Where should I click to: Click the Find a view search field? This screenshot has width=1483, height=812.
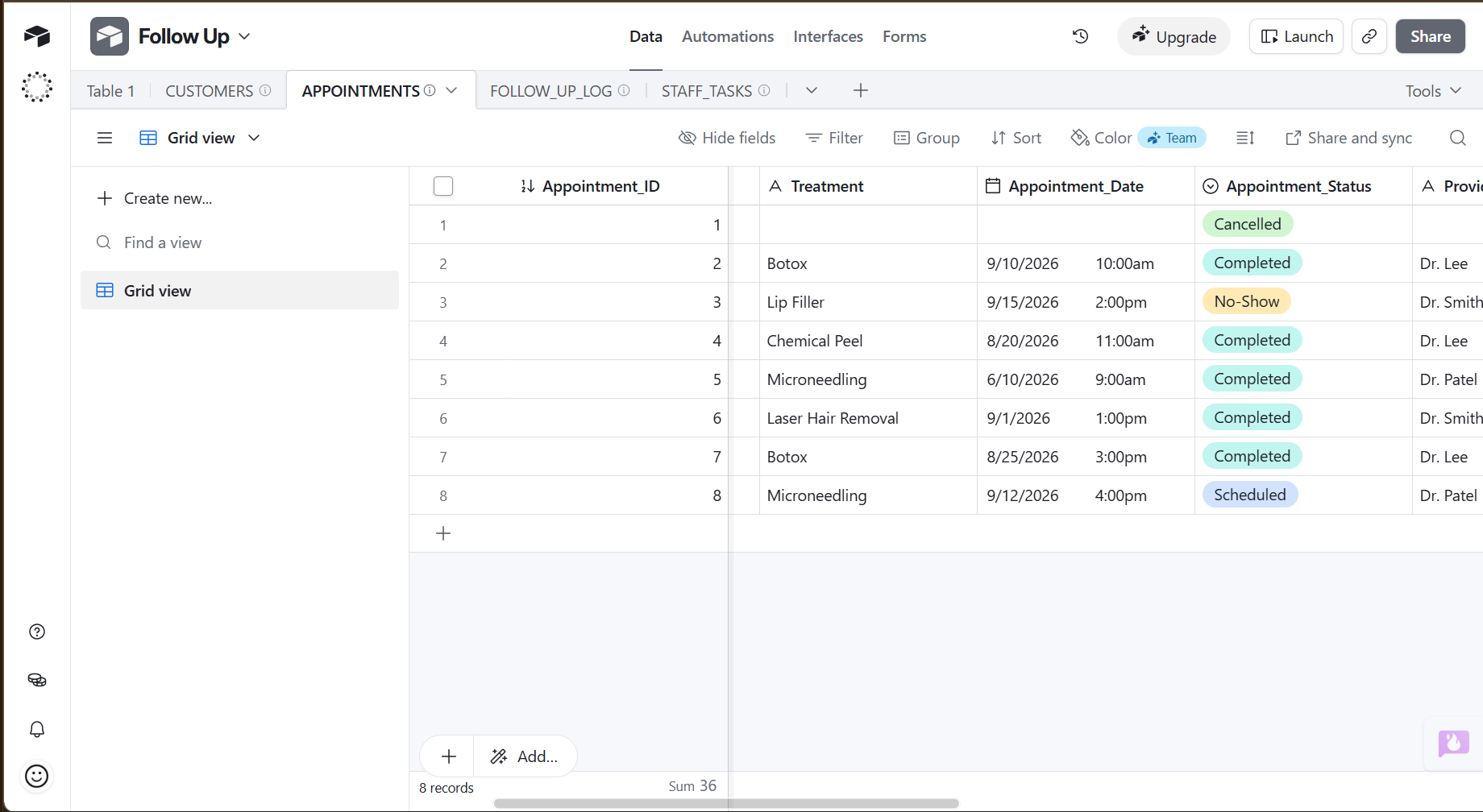click(239, 242)
